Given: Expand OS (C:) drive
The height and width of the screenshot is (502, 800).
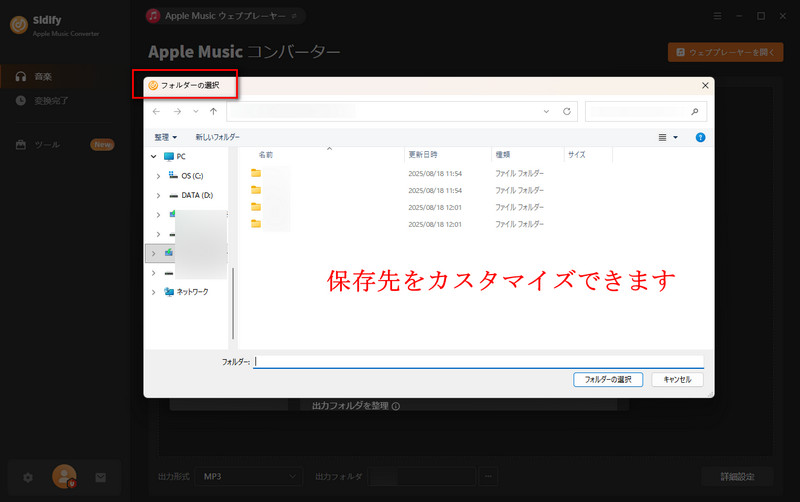Looking at the screenshot, I should click(158, 176).
